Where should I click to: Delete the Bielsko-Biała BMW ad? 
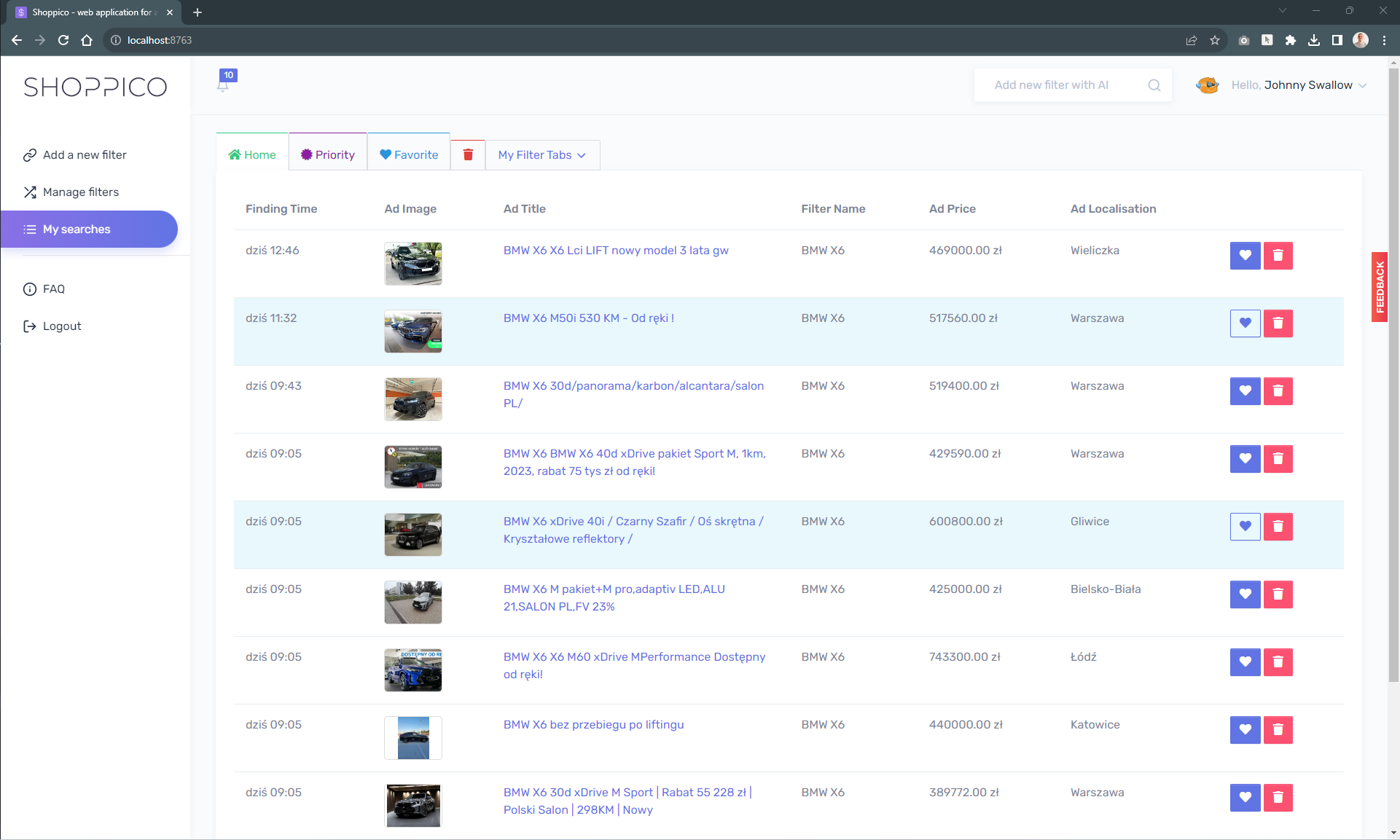coord(1278,594)
